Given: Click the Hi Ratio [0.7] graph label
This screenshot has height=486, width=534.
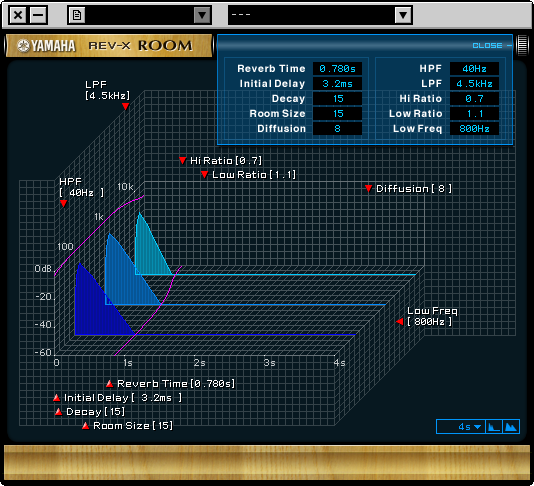Looking at the screenshot, I should pos(226,160).
